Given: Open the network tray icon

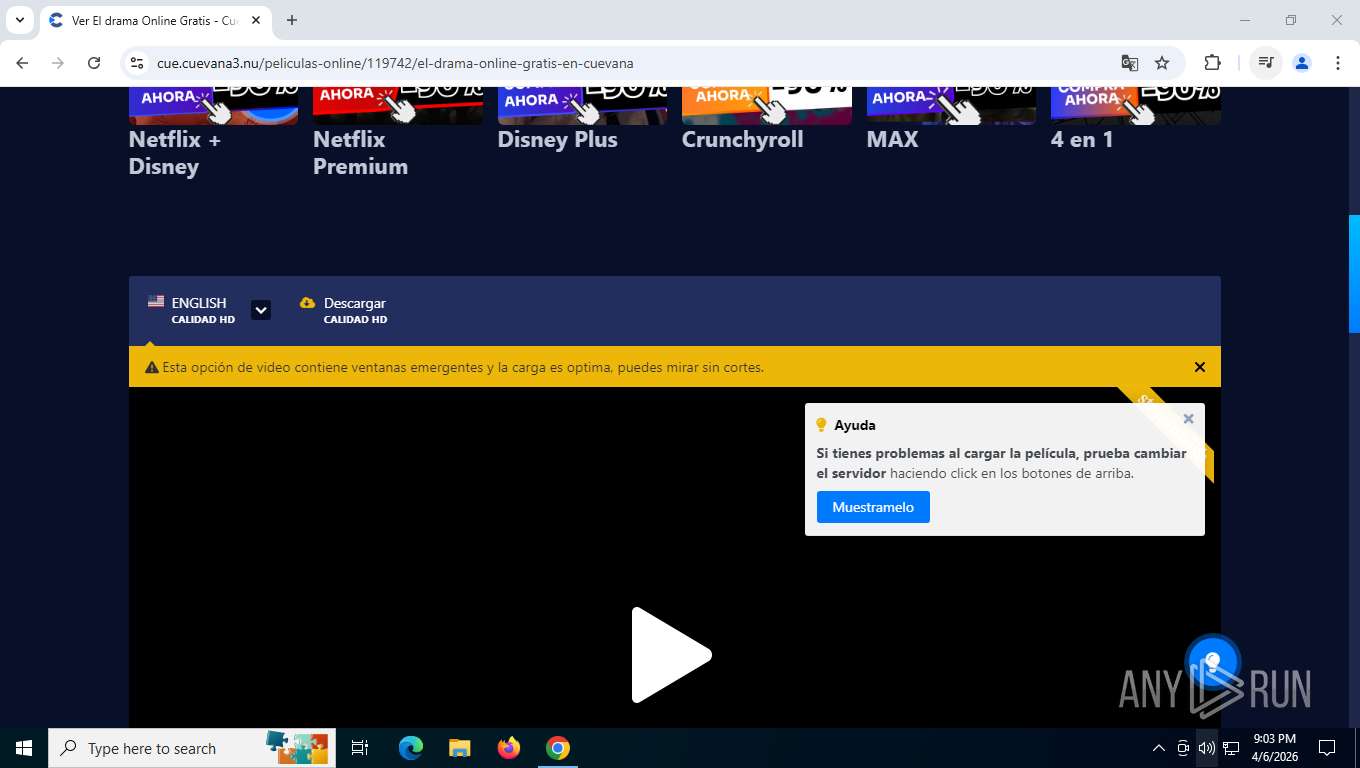Looking at the screenshot, I should 1231,748.
